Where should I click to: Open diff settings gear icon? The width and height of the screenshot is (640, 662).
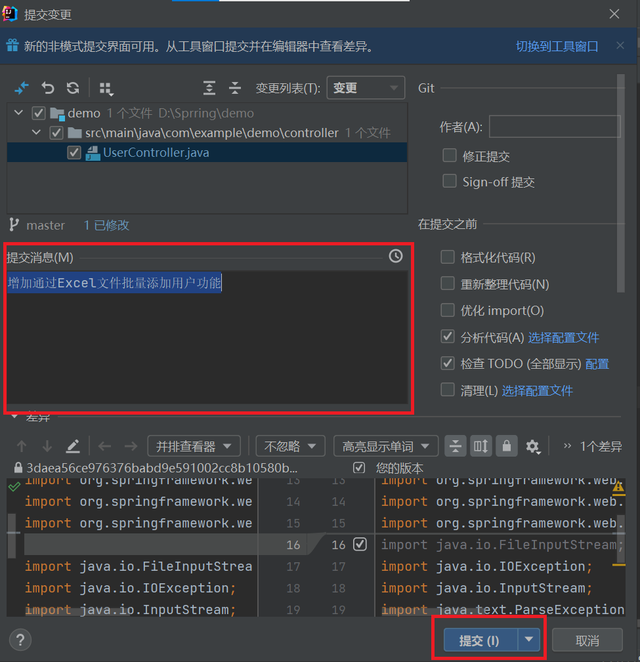coord(532,447)
